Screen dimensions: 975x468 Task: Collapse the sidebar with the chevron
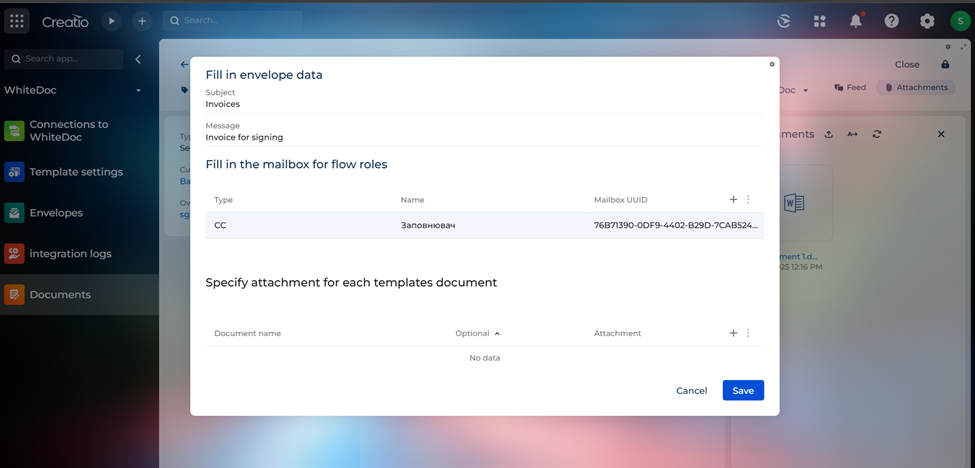click(x=138, y=59)
